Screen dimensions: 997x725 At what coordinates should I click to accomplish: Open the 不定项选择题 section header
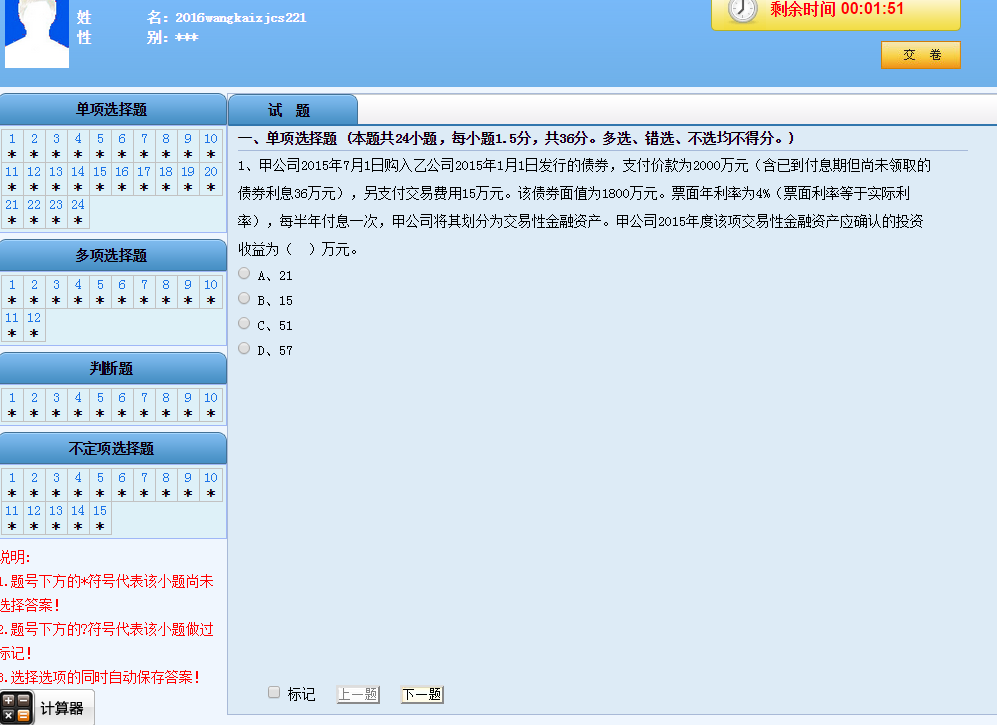coord(112,449)
